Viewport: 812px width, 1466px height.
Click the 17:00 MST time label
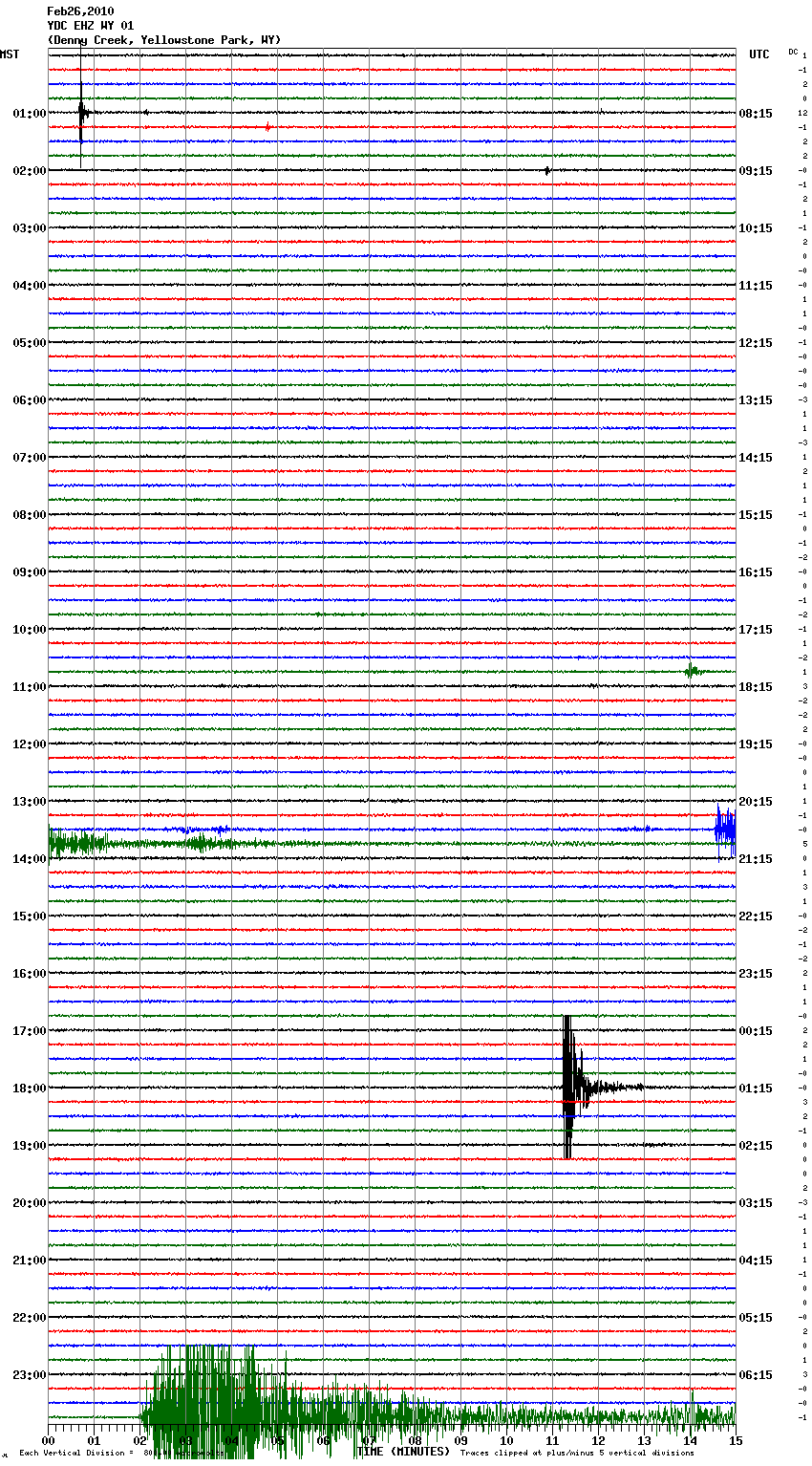click(29, 1030)
